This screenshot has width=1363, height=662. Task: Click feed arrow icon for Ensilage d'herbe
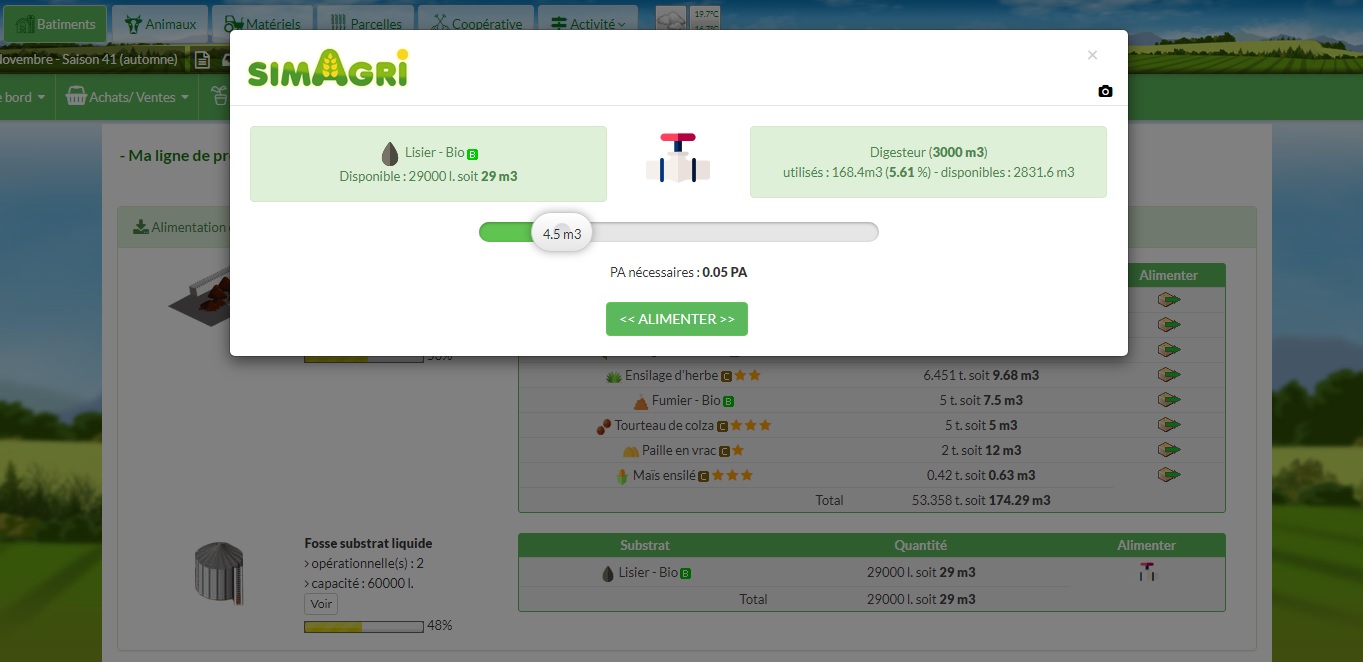point(1169,375)
